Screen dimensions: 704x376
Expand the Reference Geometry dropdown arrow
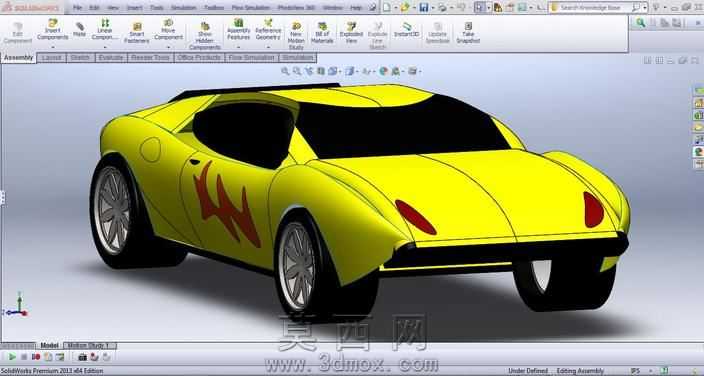pos(268,47)
